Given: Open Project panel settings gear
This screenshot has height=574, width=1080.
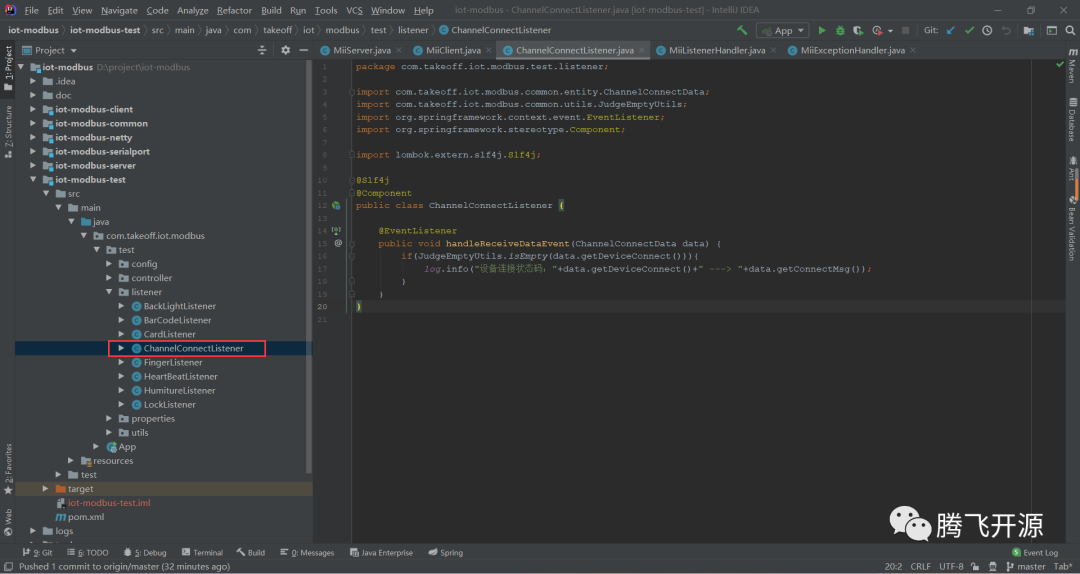Looking at the screenshot, I should (x=285, y=50).
